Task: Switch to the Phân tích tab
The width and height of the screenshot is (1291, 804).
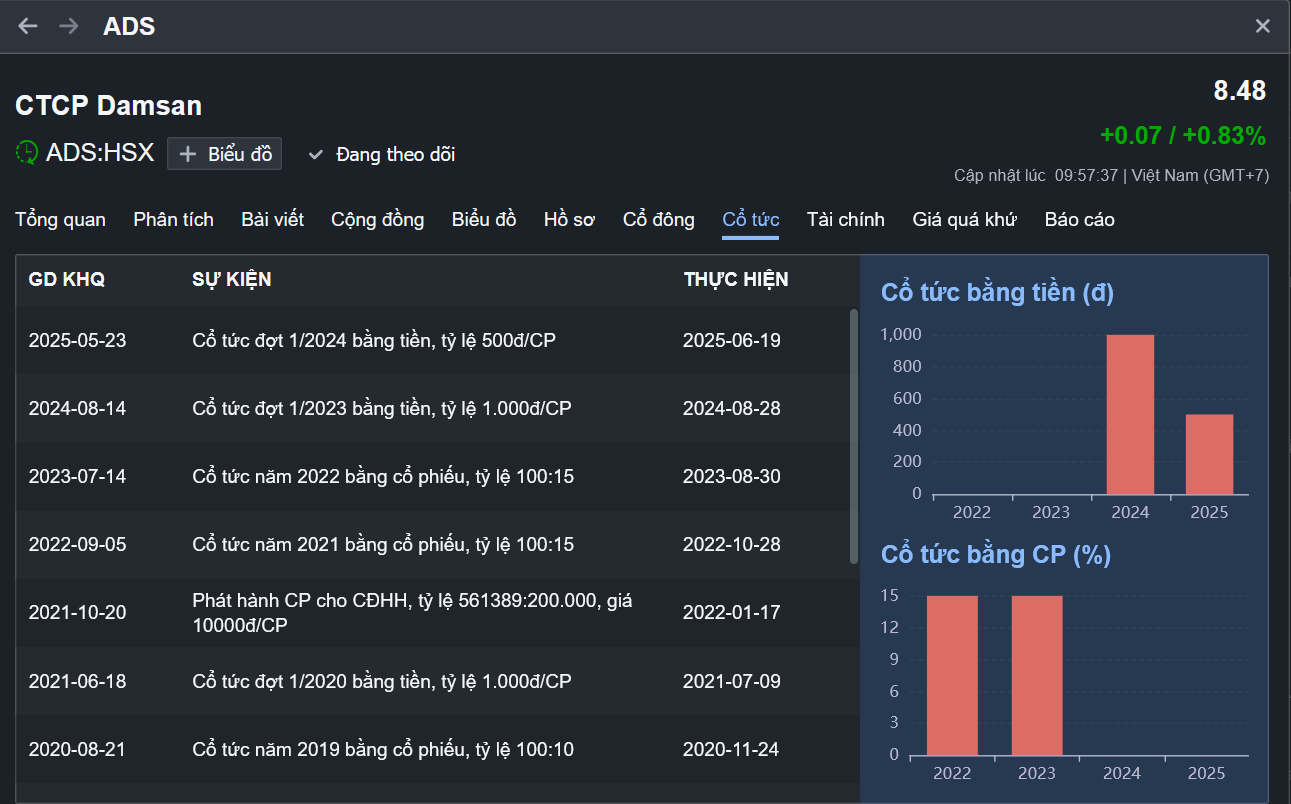Action: click(x=173, y=219)
